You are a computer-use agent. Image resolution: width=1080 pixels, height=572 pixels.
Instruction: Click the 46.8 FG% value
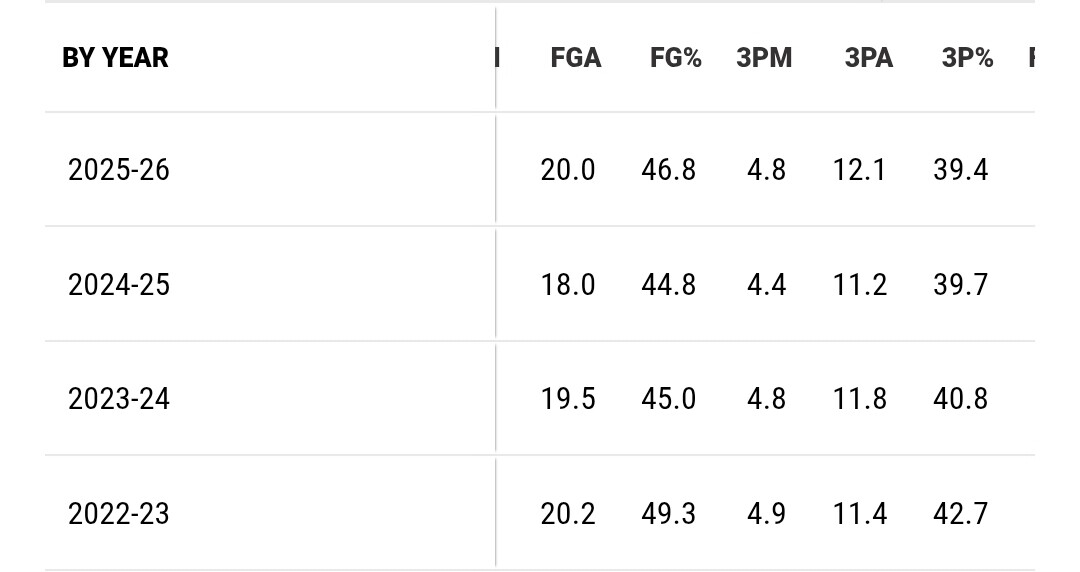[668, 170]
